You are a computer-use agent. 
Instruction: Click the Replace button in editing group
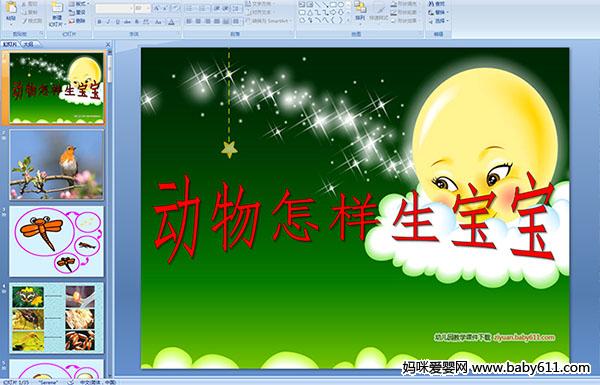(437, 12)
